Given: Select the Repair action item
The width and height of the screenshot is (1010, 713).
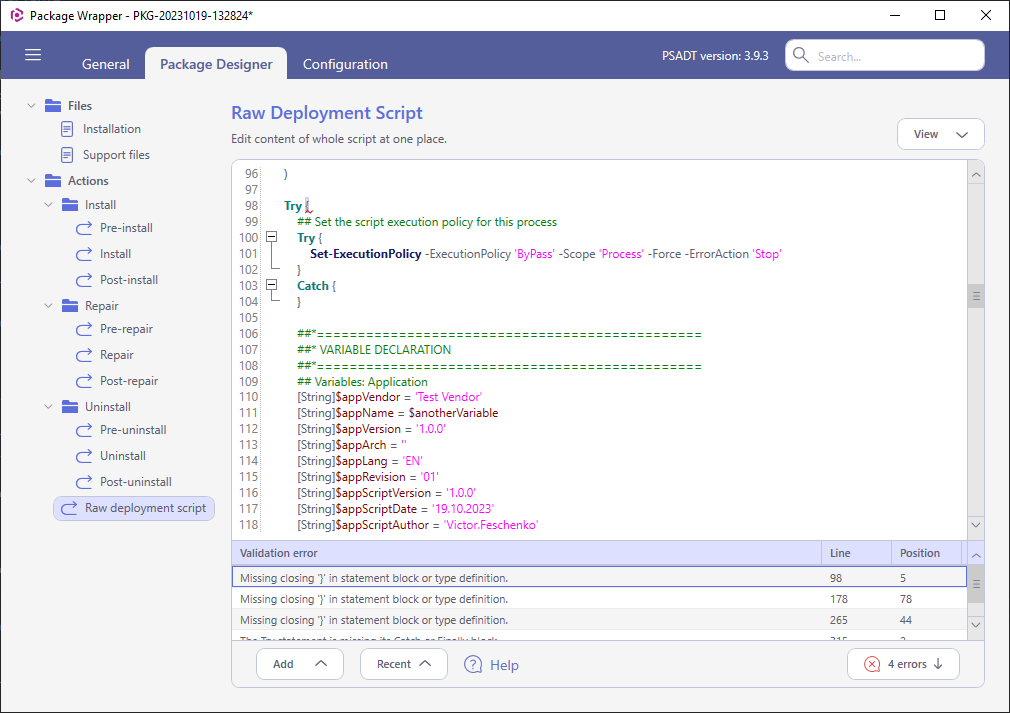Looking at the screenshot, I should pos(117,356).
